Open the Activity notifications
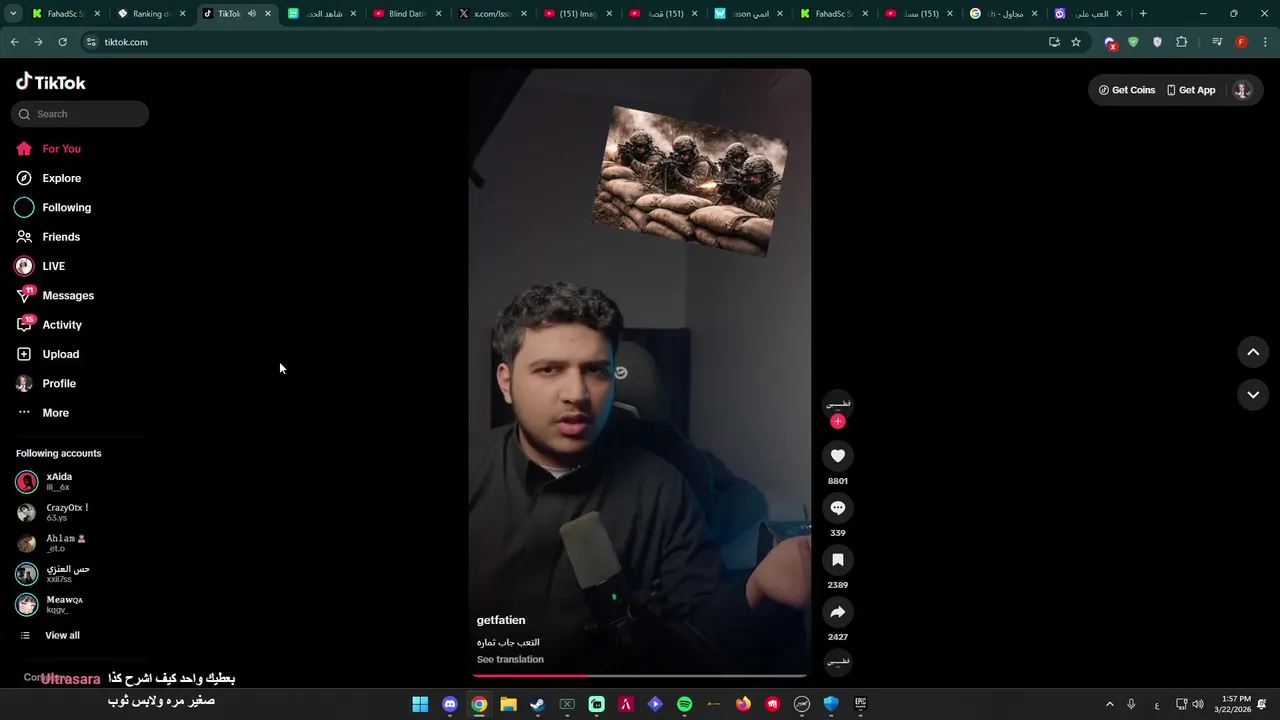 (x=48, y=325)
